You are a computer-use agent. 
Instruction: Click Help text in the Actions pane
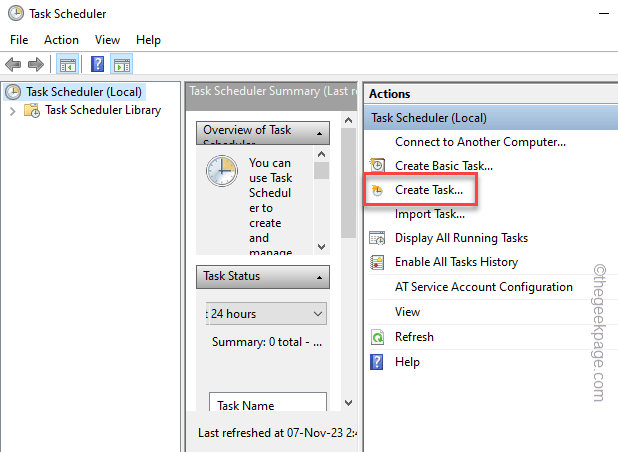[407, 362]
